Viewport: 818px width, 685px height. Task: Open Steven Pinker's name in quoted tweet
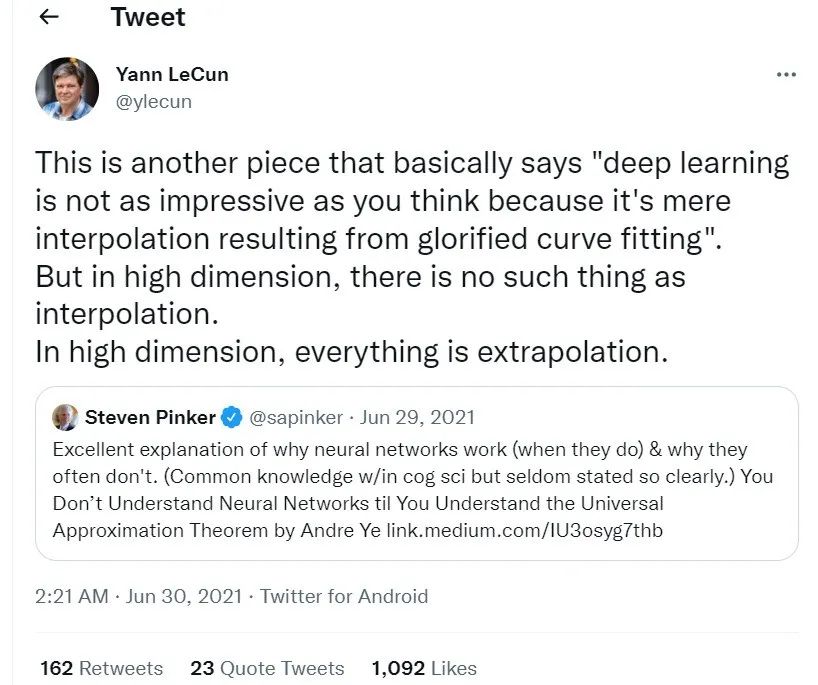tap(150, 416)
